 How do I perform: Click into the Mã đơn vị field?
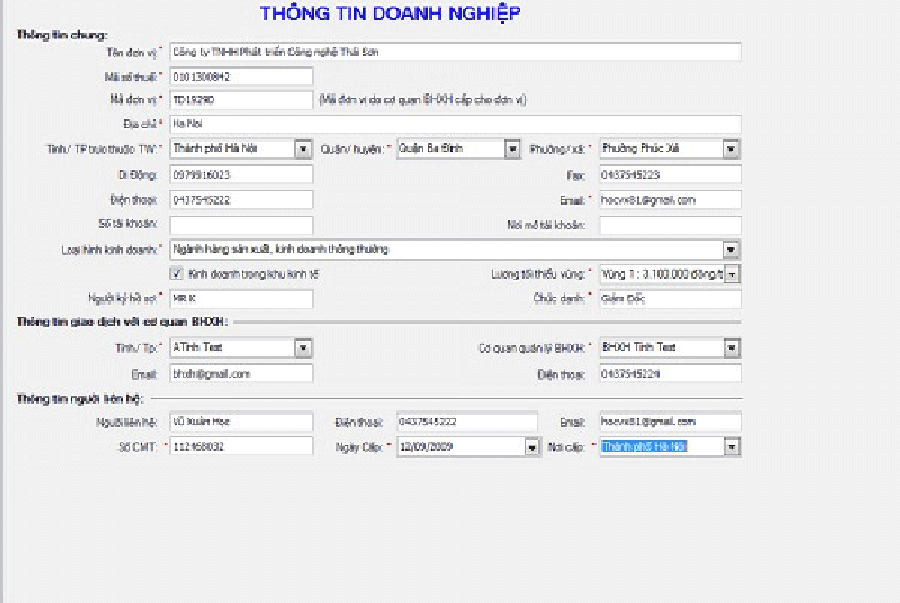[241, 100]
